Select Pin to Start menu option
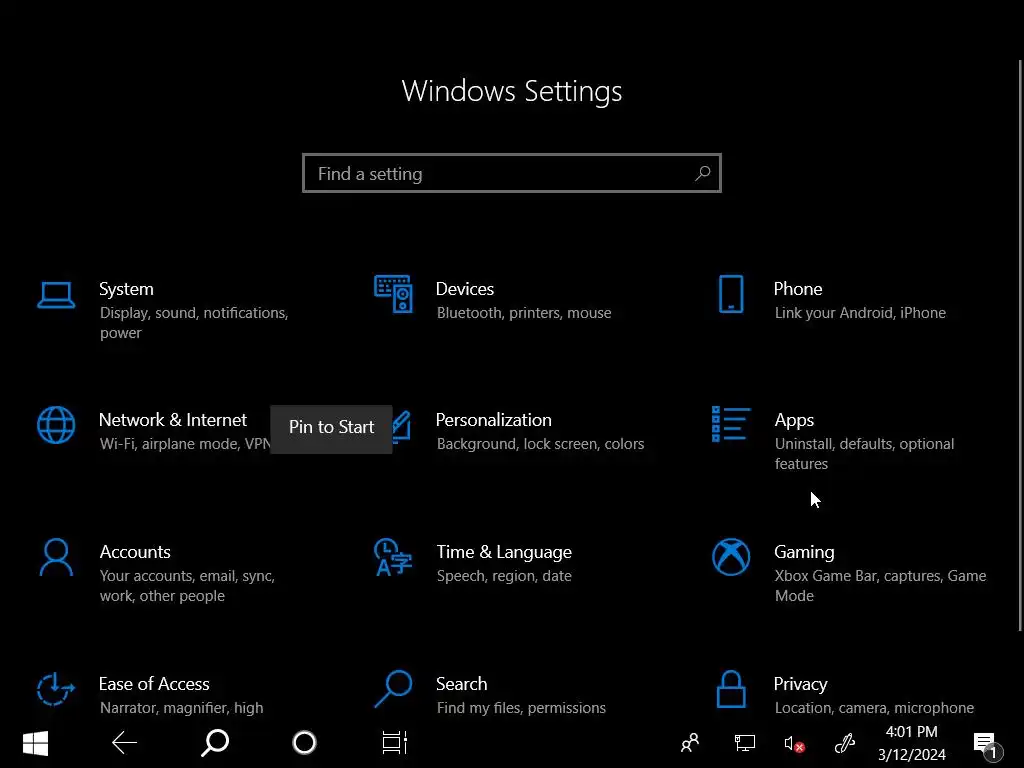 click(331, 427)
